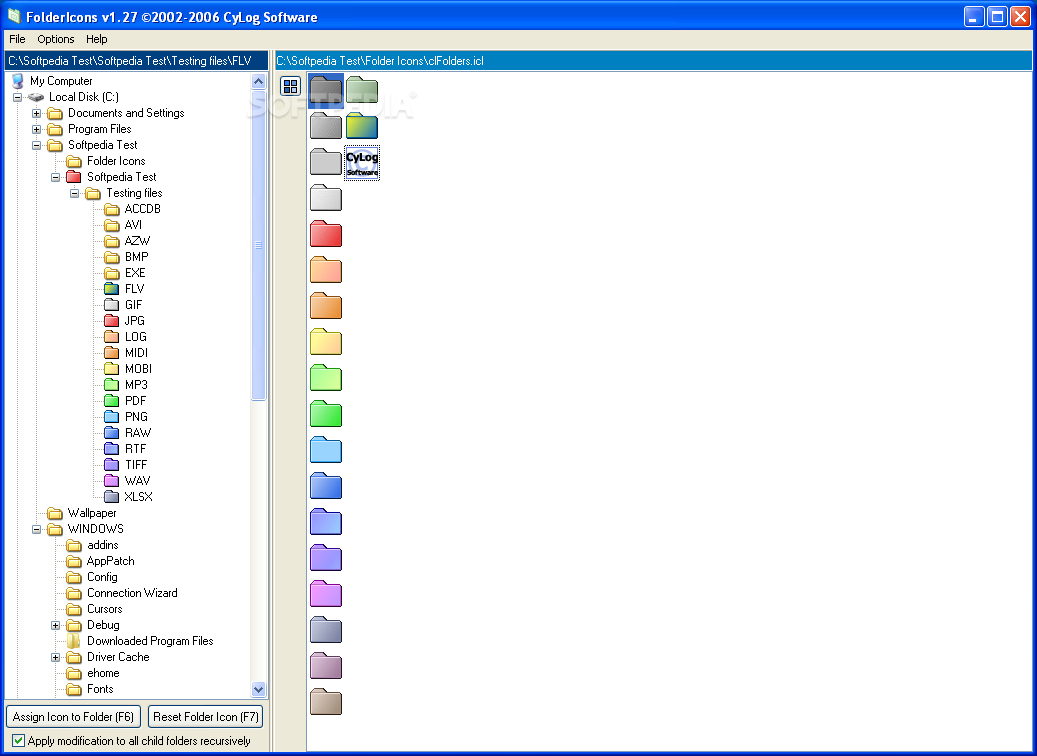This screenshot has width=1037, height=756.
Task: Click the red Softpedia Test subfolder icon
Action: click(x=74, y=177)
